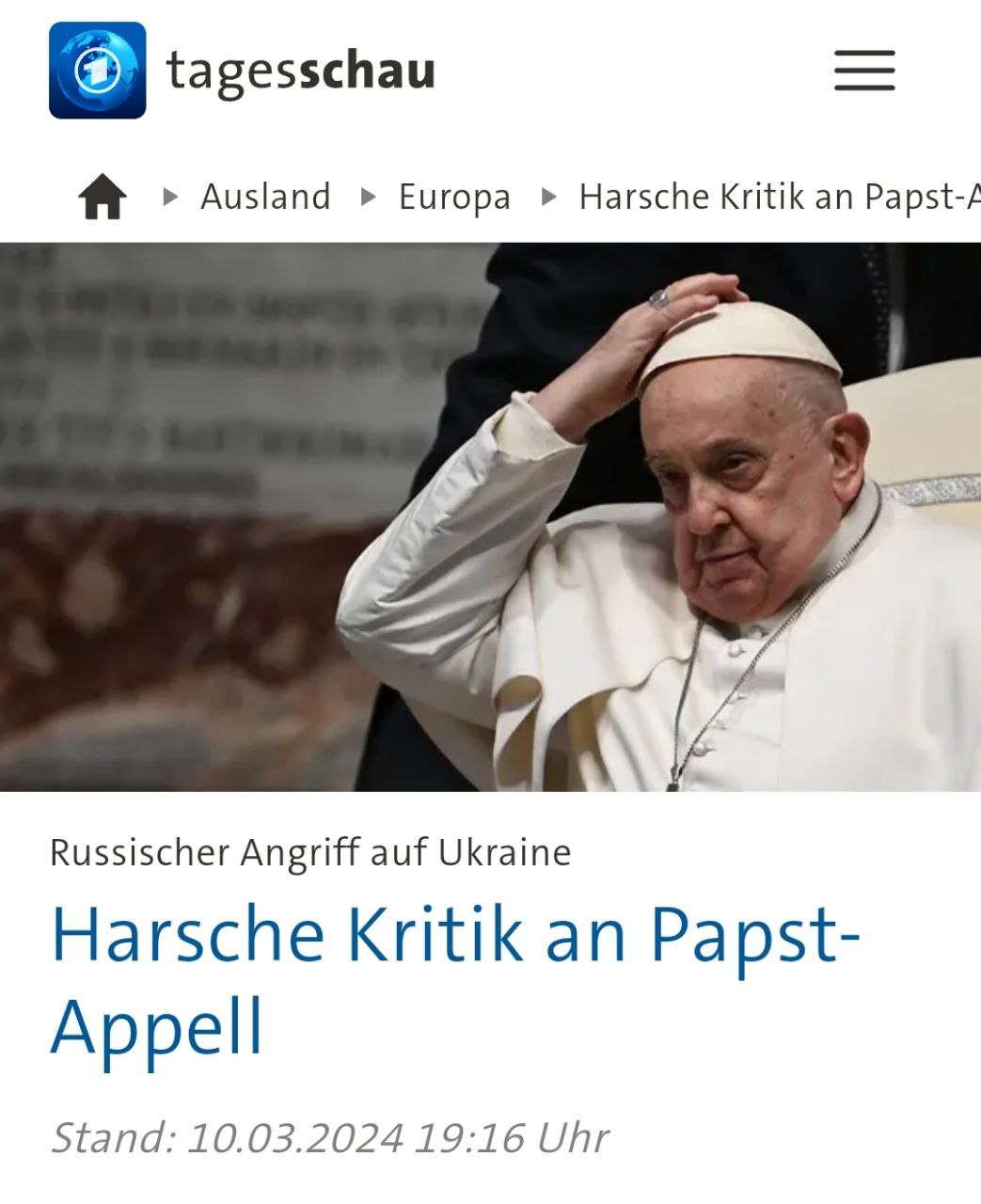Click the word Appell in the headline
Screen dimensions: 981x1204
(x=157, y=1028)
